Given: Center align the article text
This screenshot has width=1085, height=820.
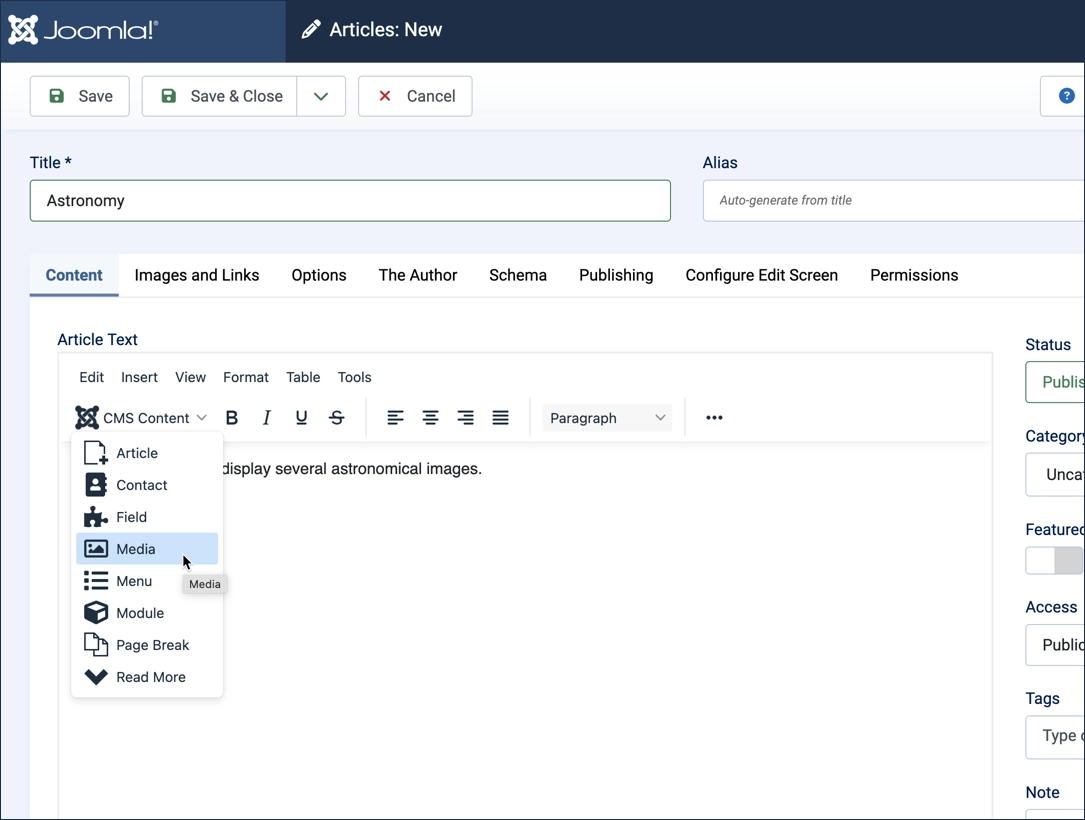Looking at the screenshot, I should tap(430, 418).
